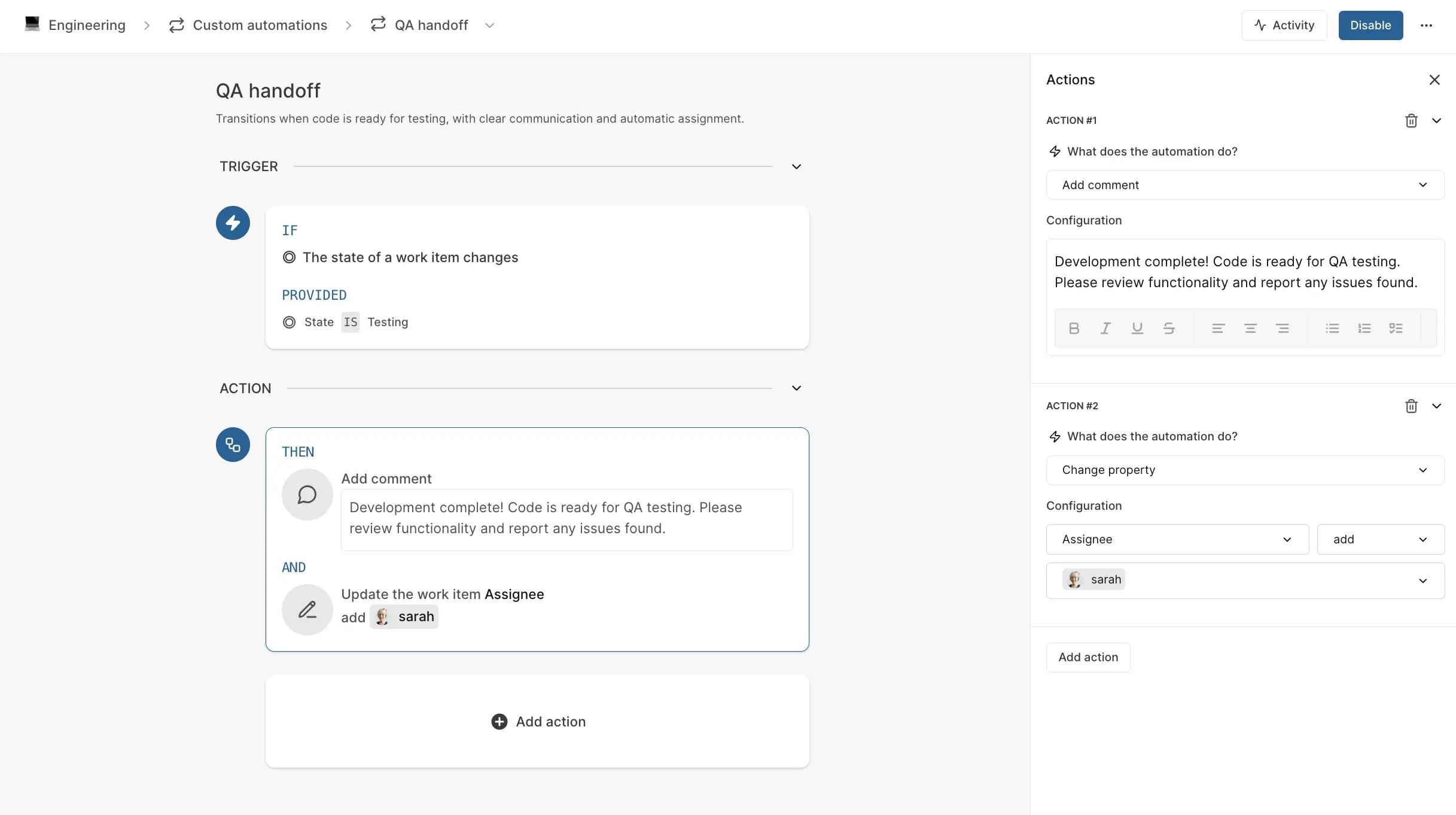Screen dimensions: 1456x815
Task: Click the lightning trigger icon
Action: click(x=232, y=223)
